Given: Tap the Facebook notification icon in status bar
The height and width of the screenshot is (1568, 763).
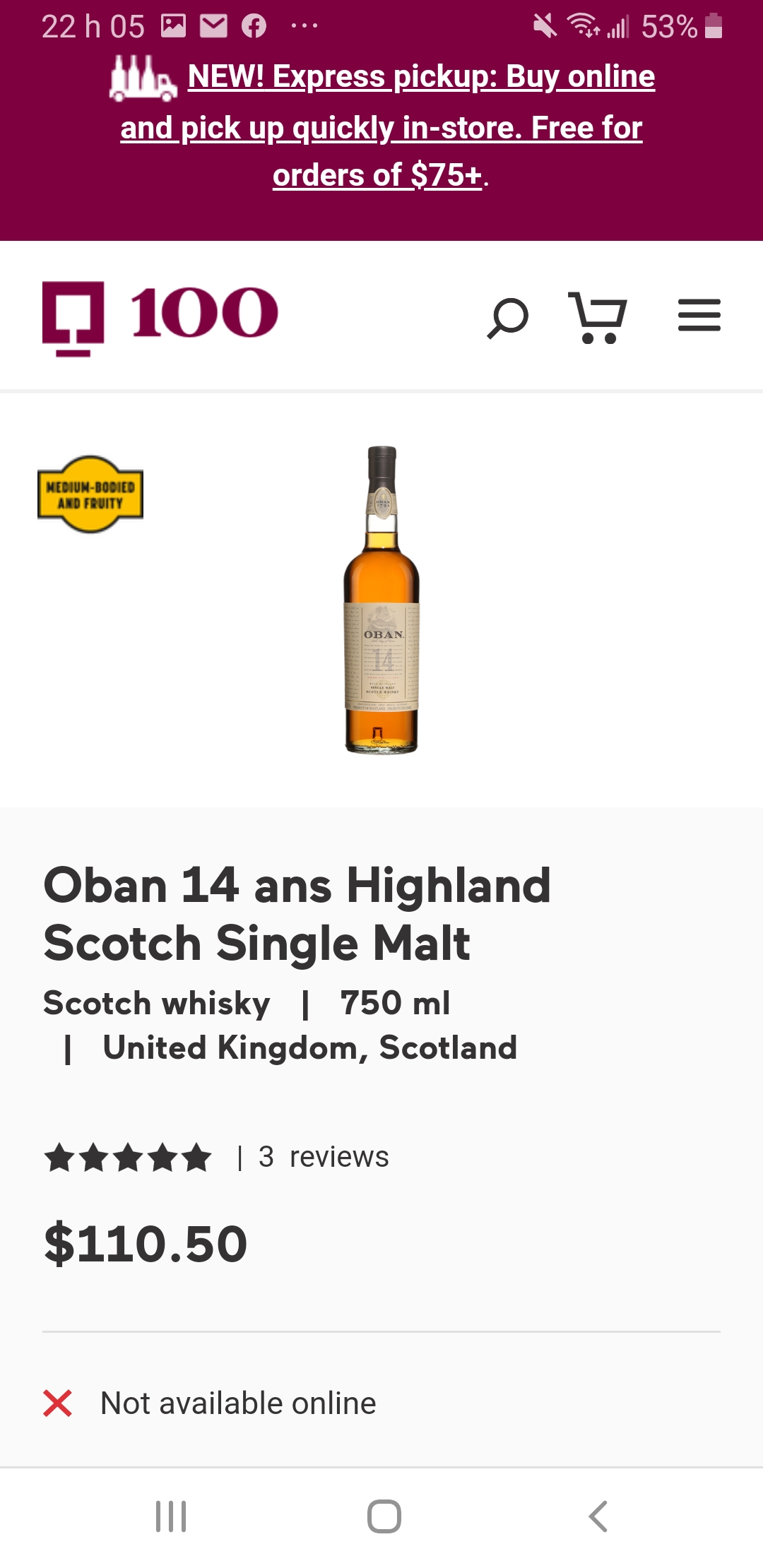Looking at the screenshot, I should coord(254,26).
